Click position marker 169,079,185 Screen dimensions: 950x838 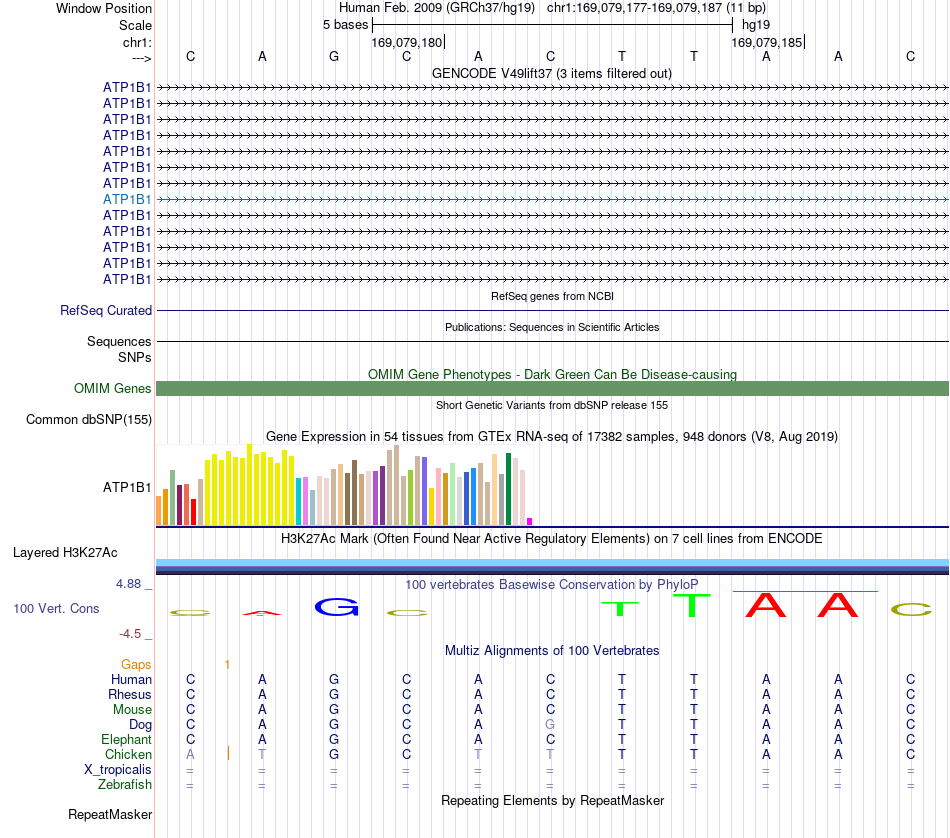coord(766,42)
